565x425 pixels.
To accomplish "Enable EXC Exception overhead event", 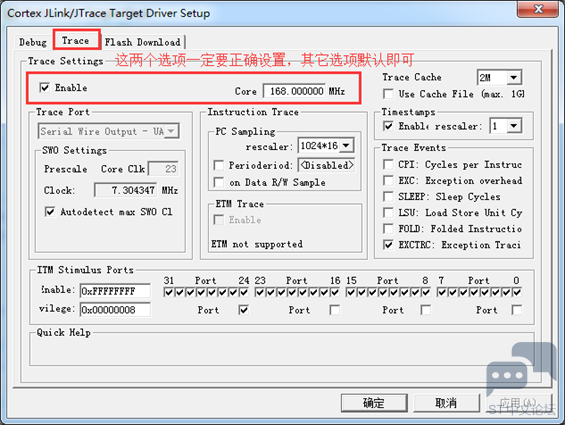I will pyautogui.click(x=388, y=181).
